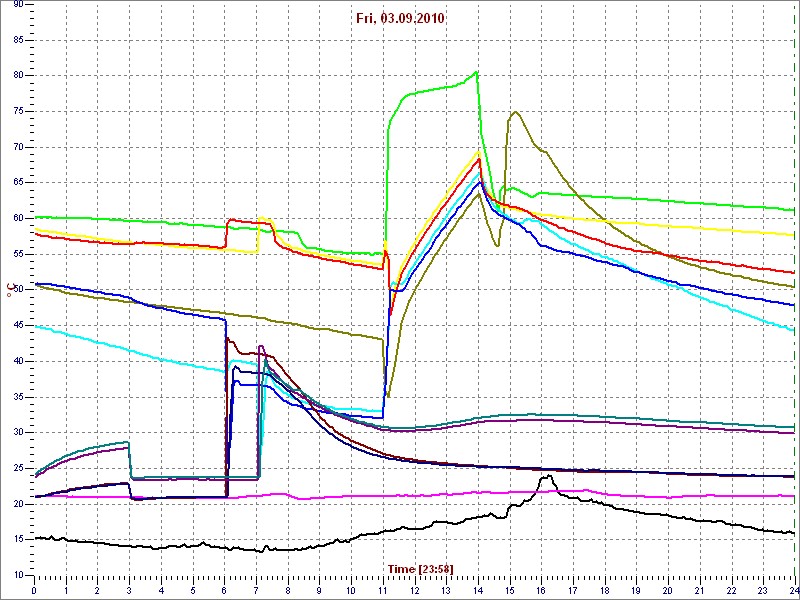Image resolution: width=800 pixels, height=600 pixels.
Task: Click hour '22' on the time axis
Action: (x=732, y=590)
